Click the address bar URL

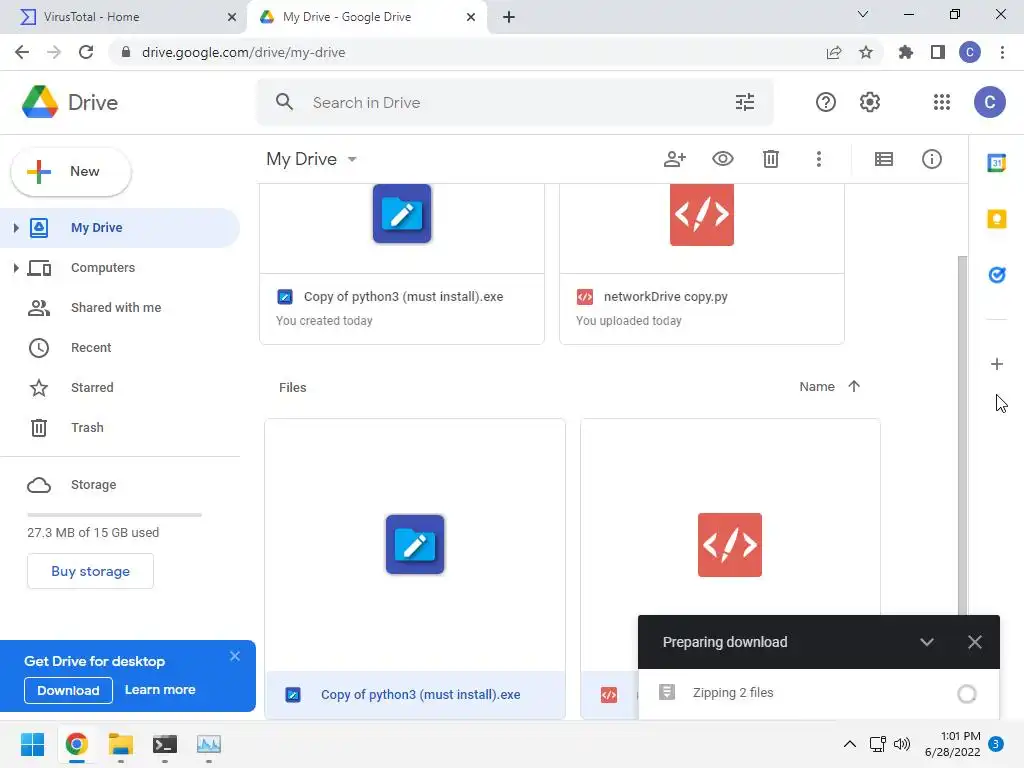pos(244,52)
